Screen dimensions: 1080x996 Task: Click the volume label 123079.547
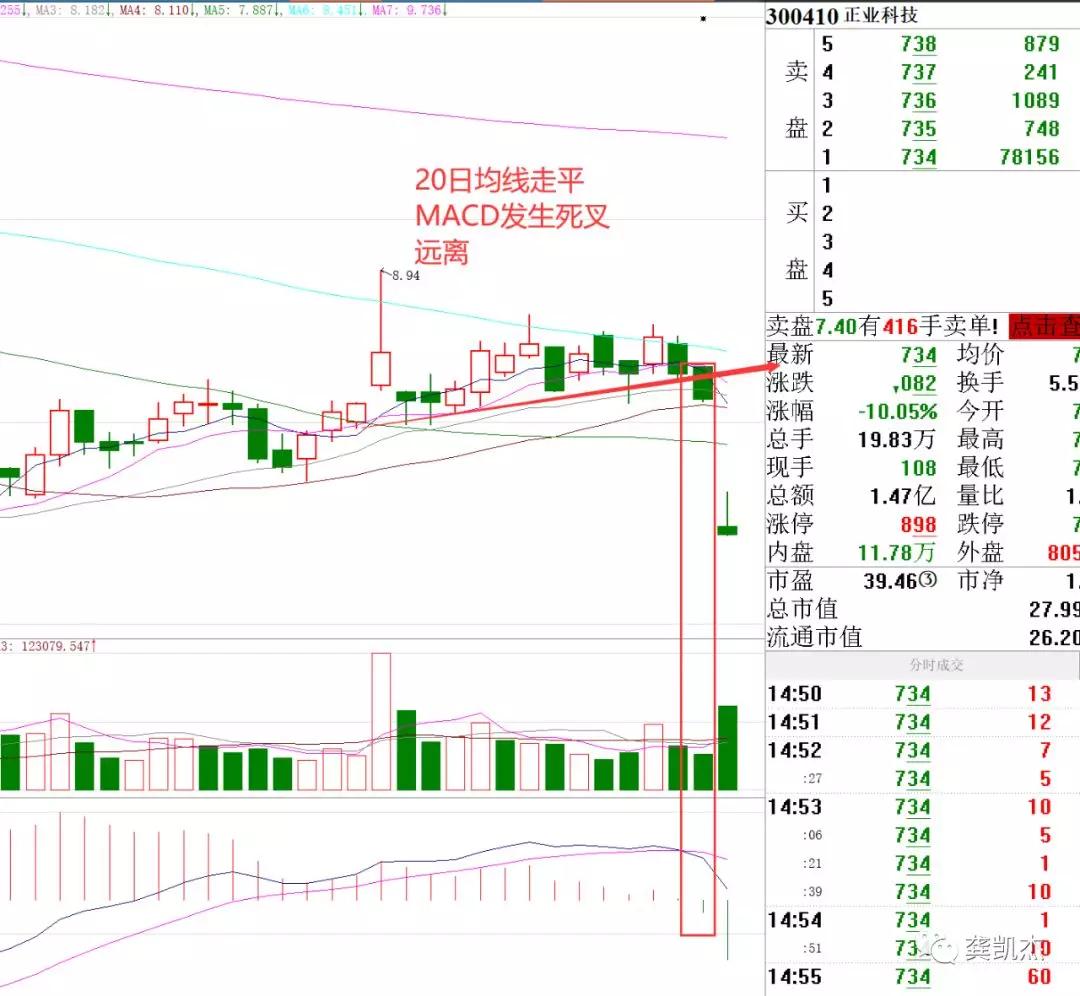[58, 646]
